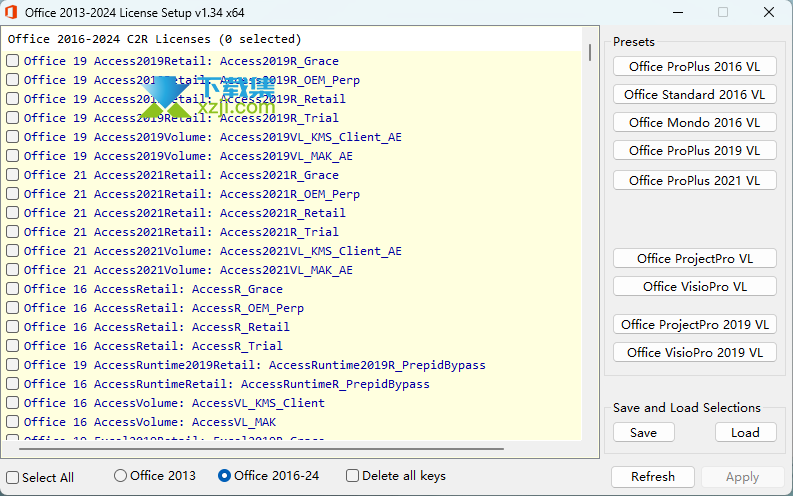This screenshot has height=496, width=793.
Task: Check the Access2021VL_KMS_Client_AE box
Action: [13, 251]
